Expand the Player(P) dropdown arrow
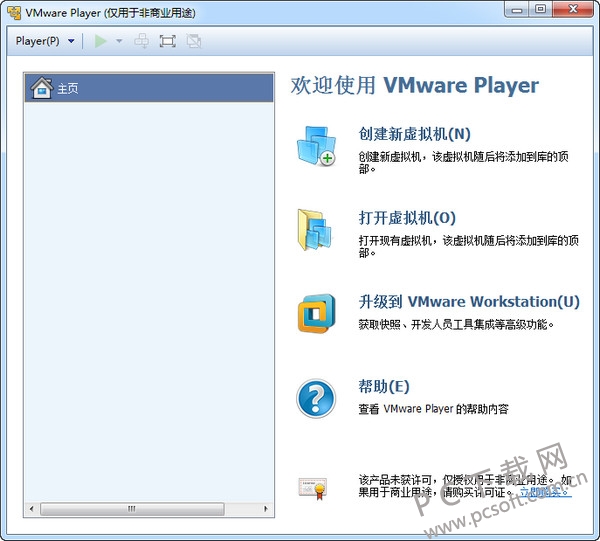The height and width of the screenshot is (541, 600). click(x=71, y=41)
